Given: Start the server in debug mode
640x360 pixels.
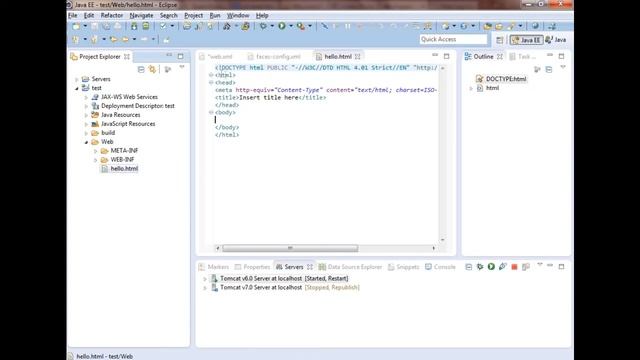Looking at the screenshot, I should [x=480, y=267].
